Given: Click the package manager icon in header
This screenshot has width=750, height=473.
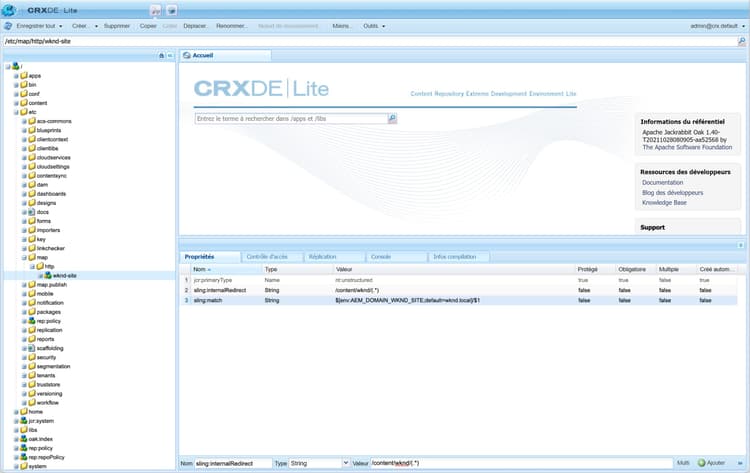Looking at the screenshot, I should click(156, 11).
